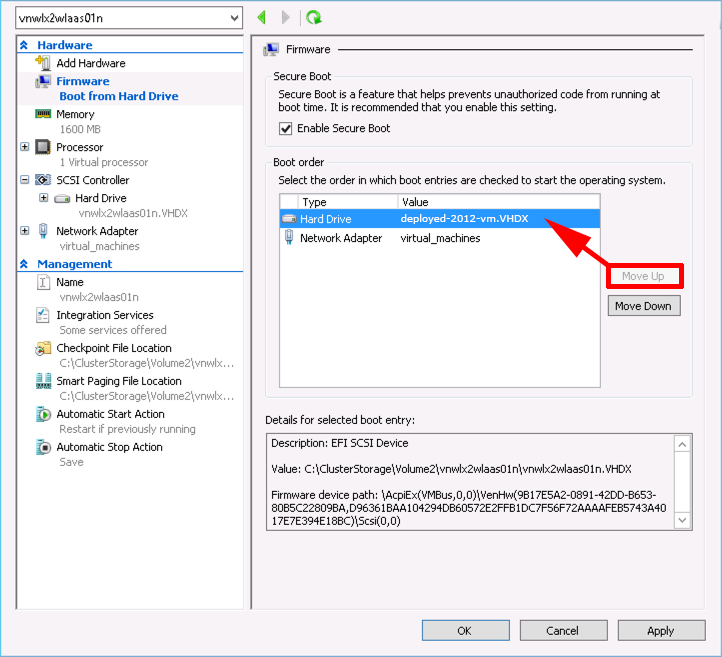722x657 pixels.
Task: Click the hard drive icon in boot order list
Action: (289, 219)
